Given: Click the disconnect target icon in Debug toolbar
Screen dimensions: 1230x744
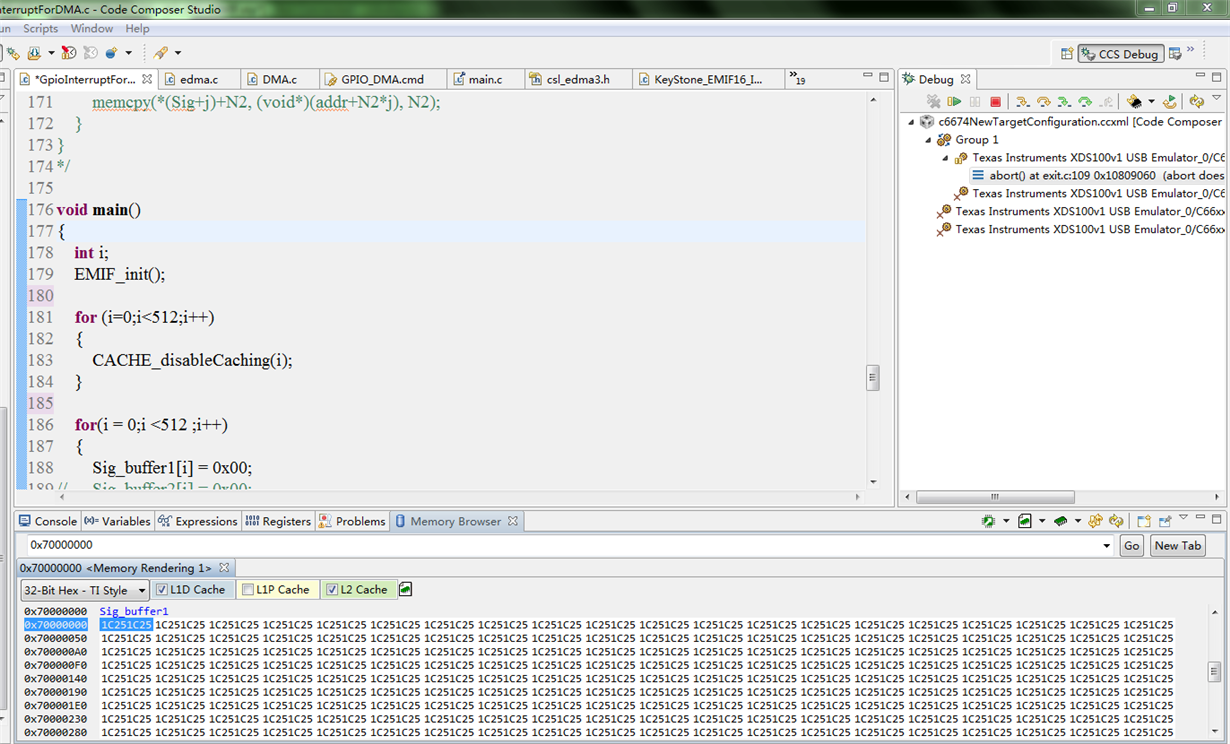Looking at the screenshot, I should click(933, 101).
